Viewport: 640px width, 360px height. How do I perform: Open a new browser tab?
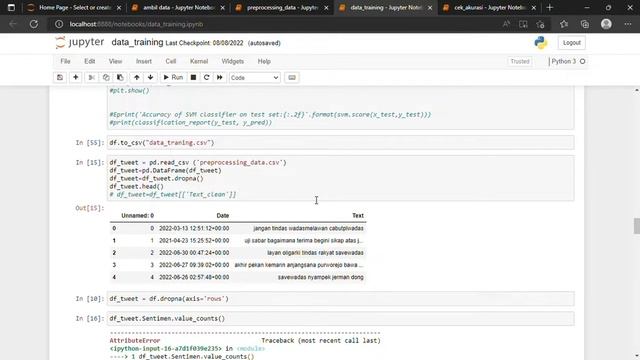click(x=549, y=7)
